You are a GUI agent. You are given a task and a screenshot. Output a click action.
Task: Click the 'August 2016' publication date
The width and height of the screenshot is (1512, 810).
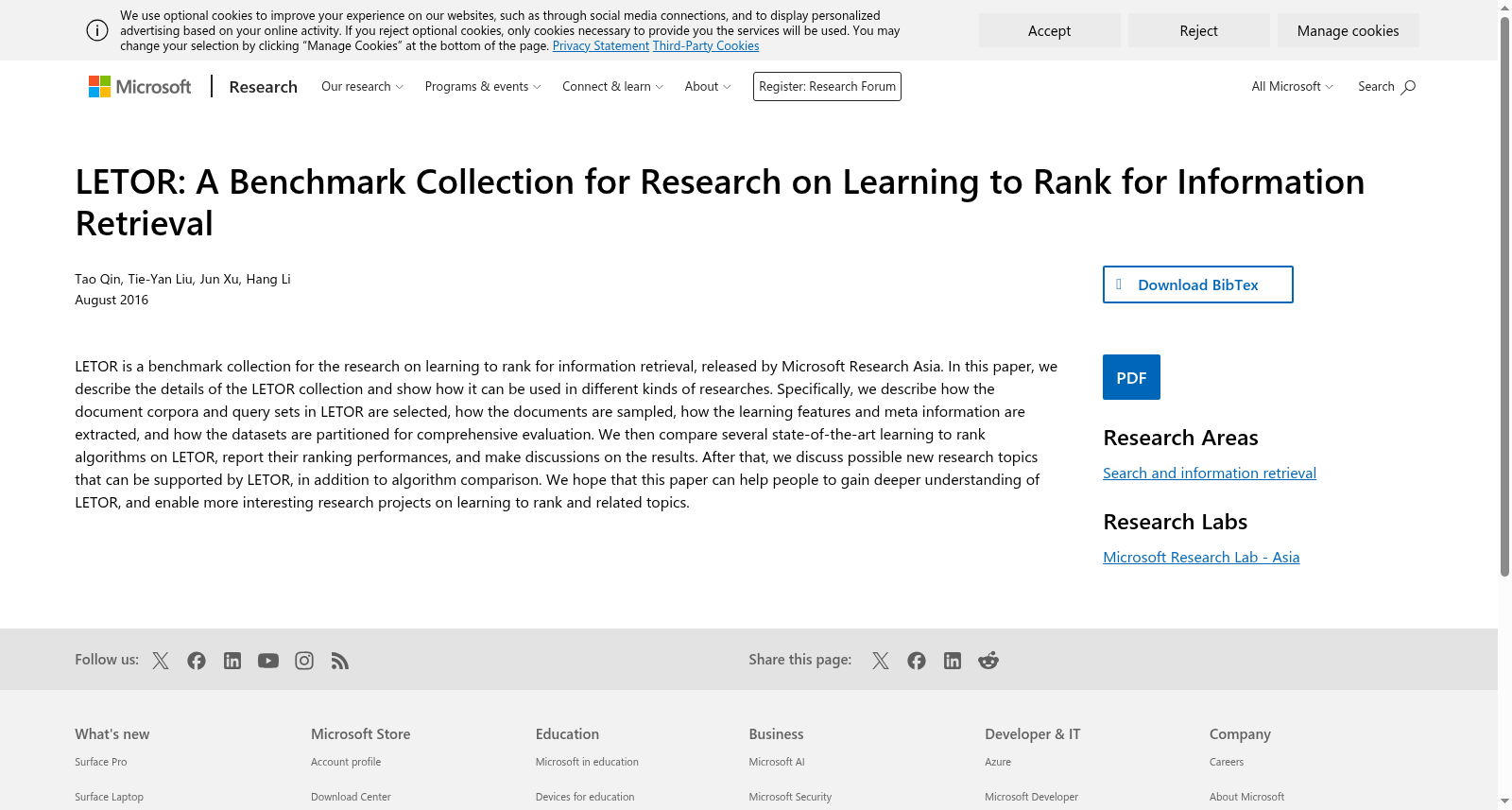(x=112, y=300)
